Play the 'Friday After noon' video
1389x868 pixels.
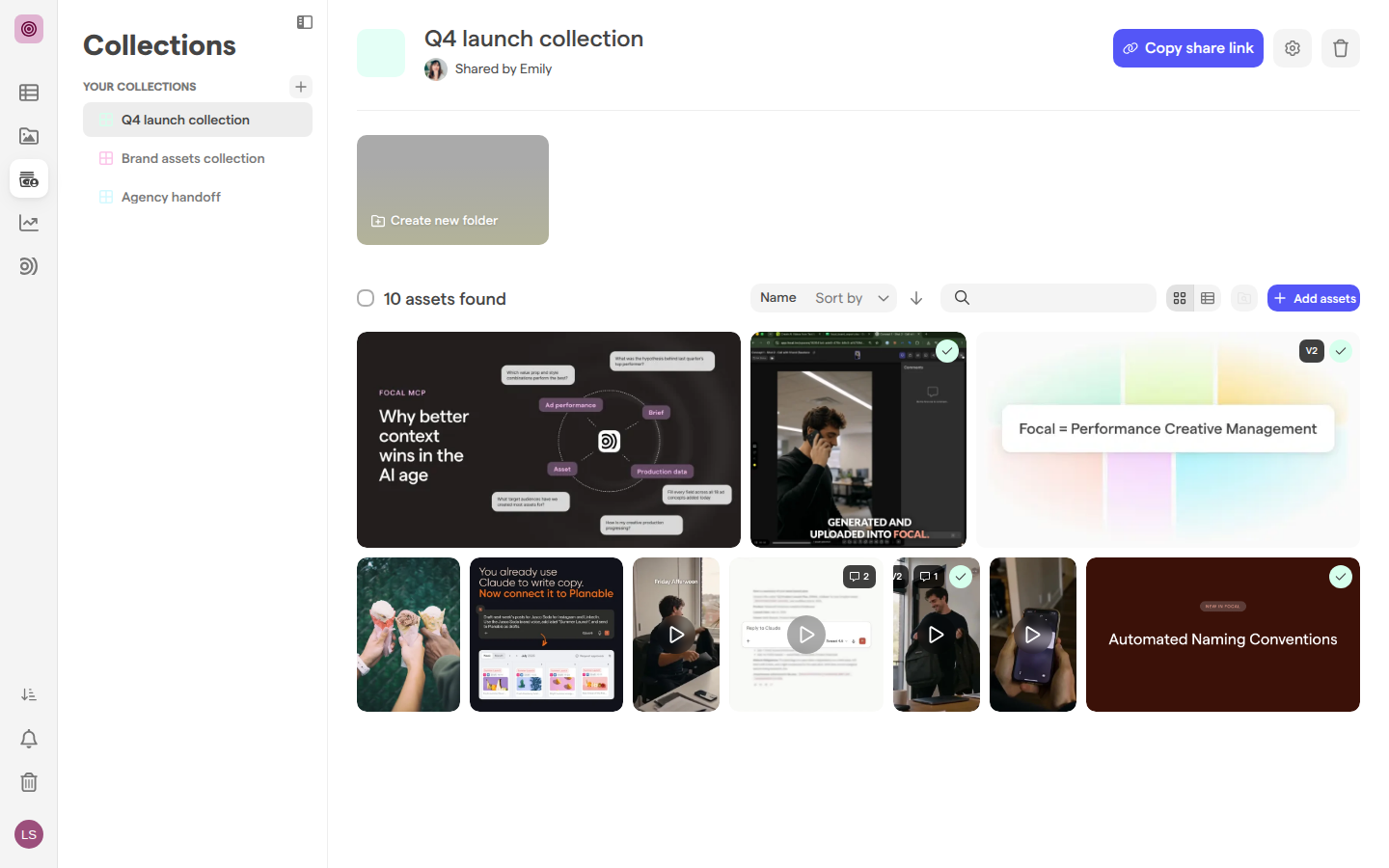pos(676,635)
